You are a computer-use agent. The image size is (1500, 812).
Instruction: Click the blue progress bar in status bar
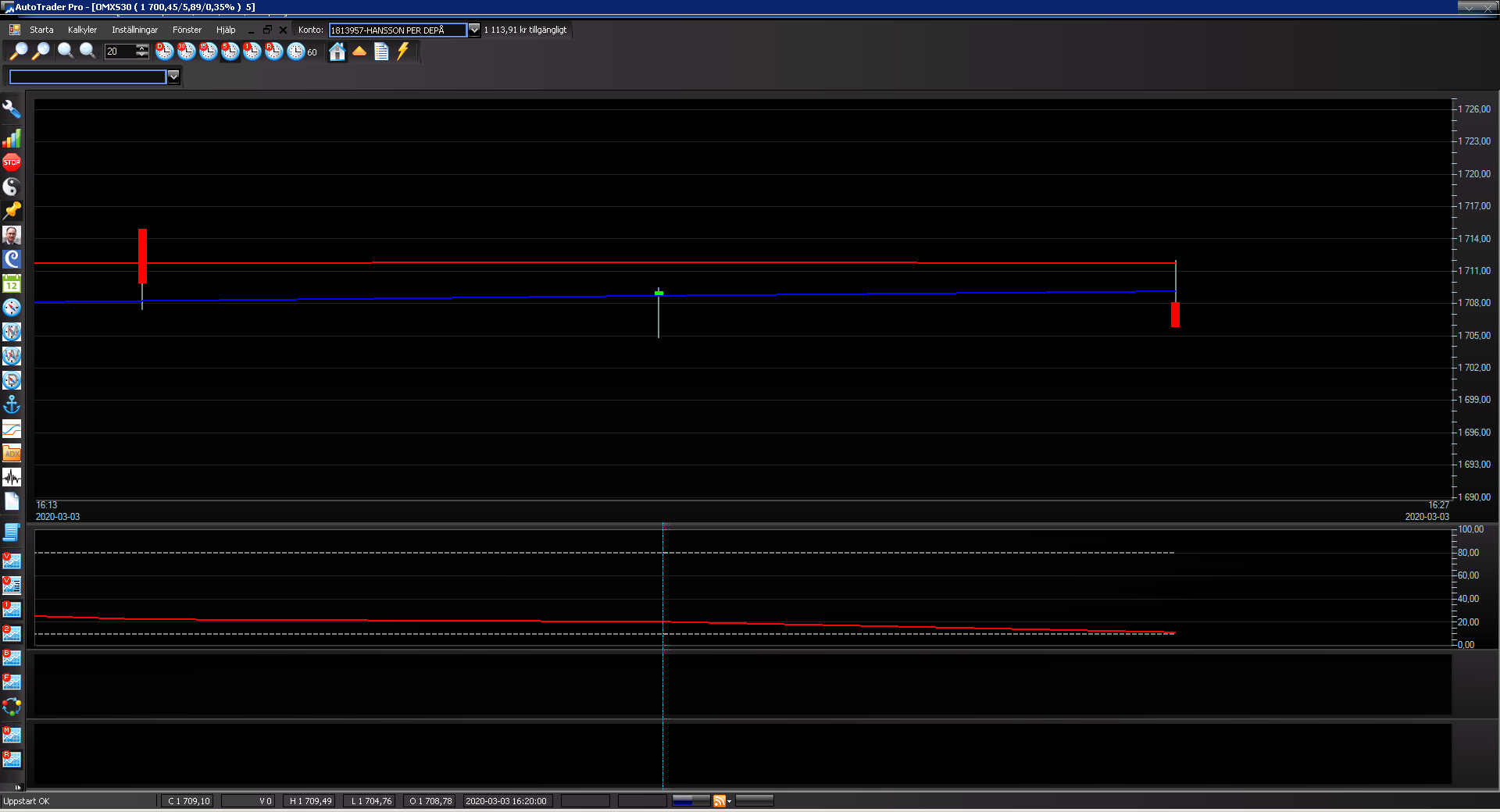coord(691,801)
